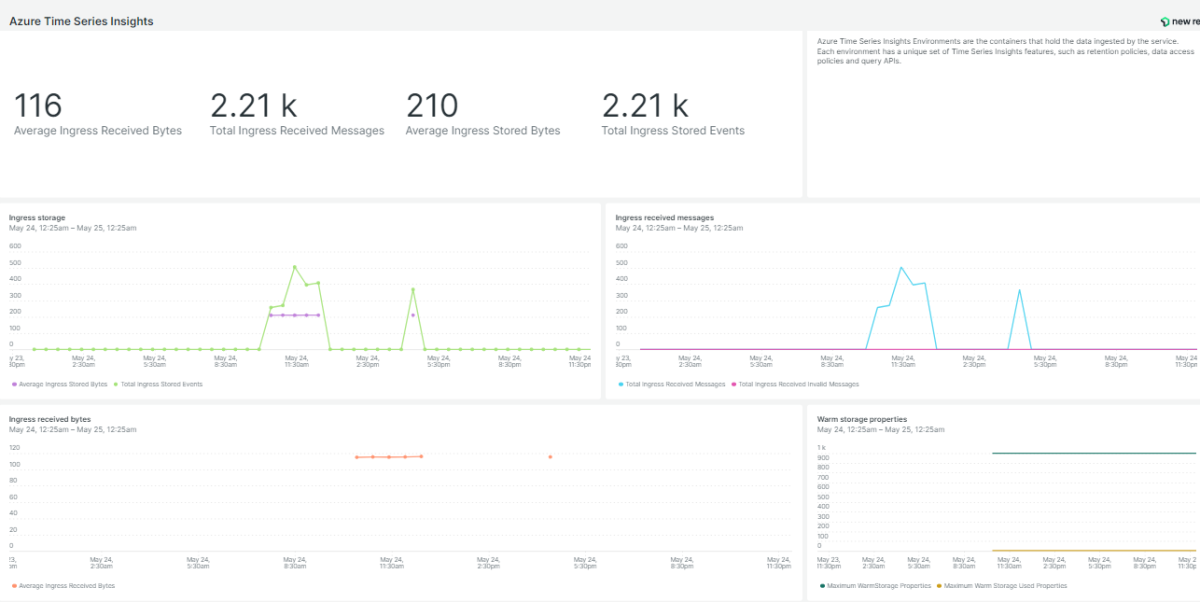Click orange dot beside Average Ingress Received Bytes

[x=14, y=586]
